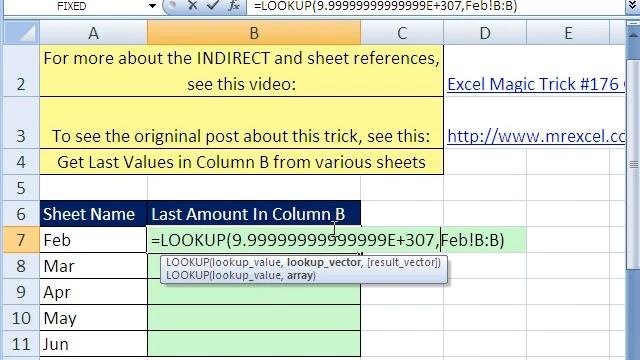Select the cell containing May
640x360 pixels.
[93, 318]
